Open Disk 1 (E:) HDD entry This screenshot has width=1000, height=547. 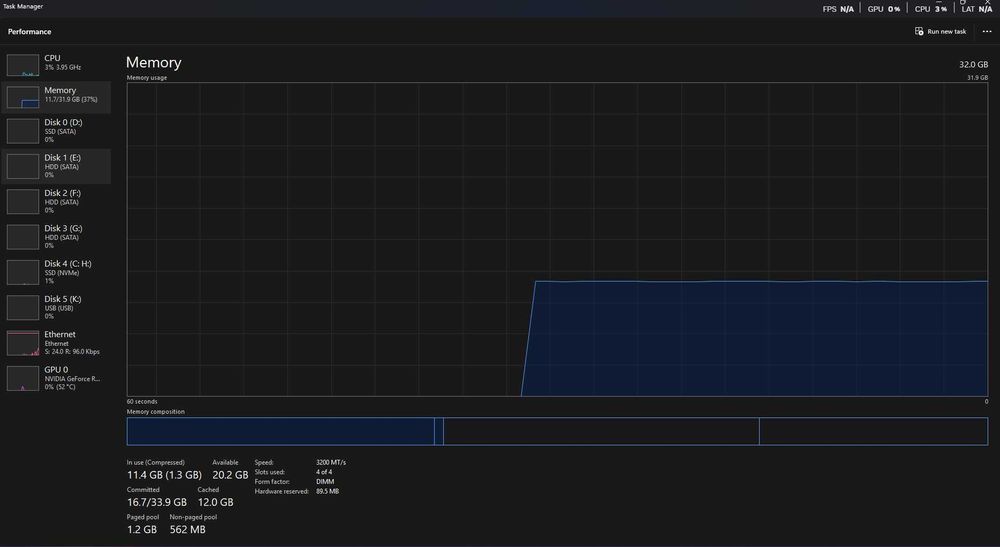pyautogui.click(x=56, y=166)
